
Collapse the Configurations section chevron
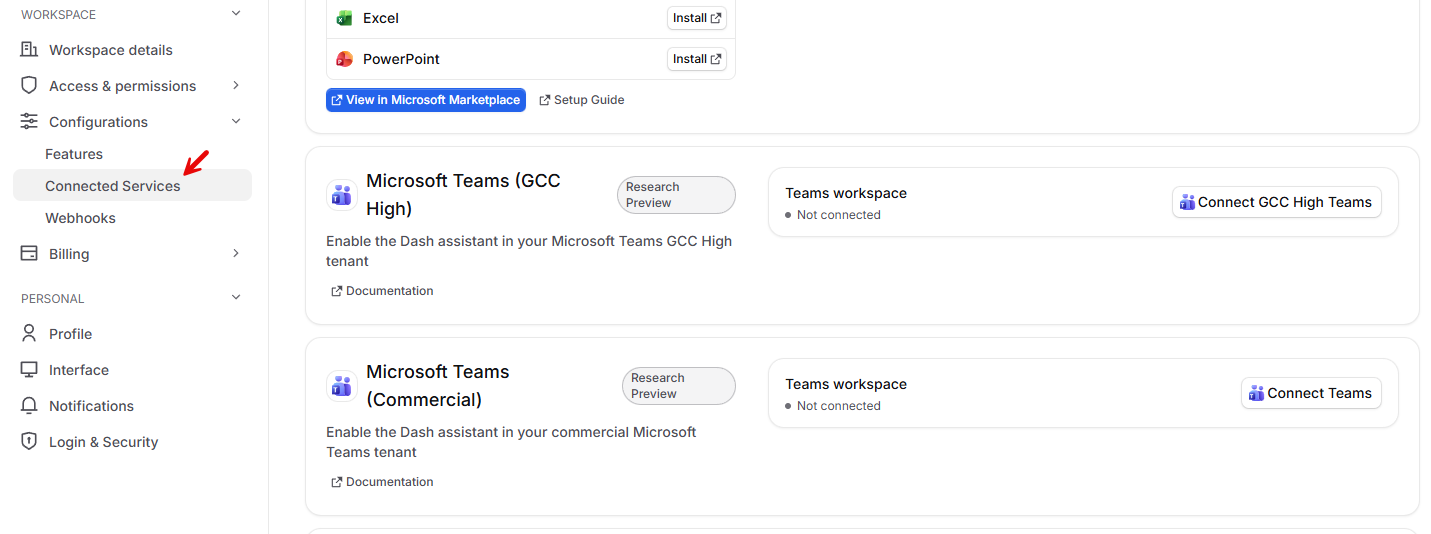[236, 122]
